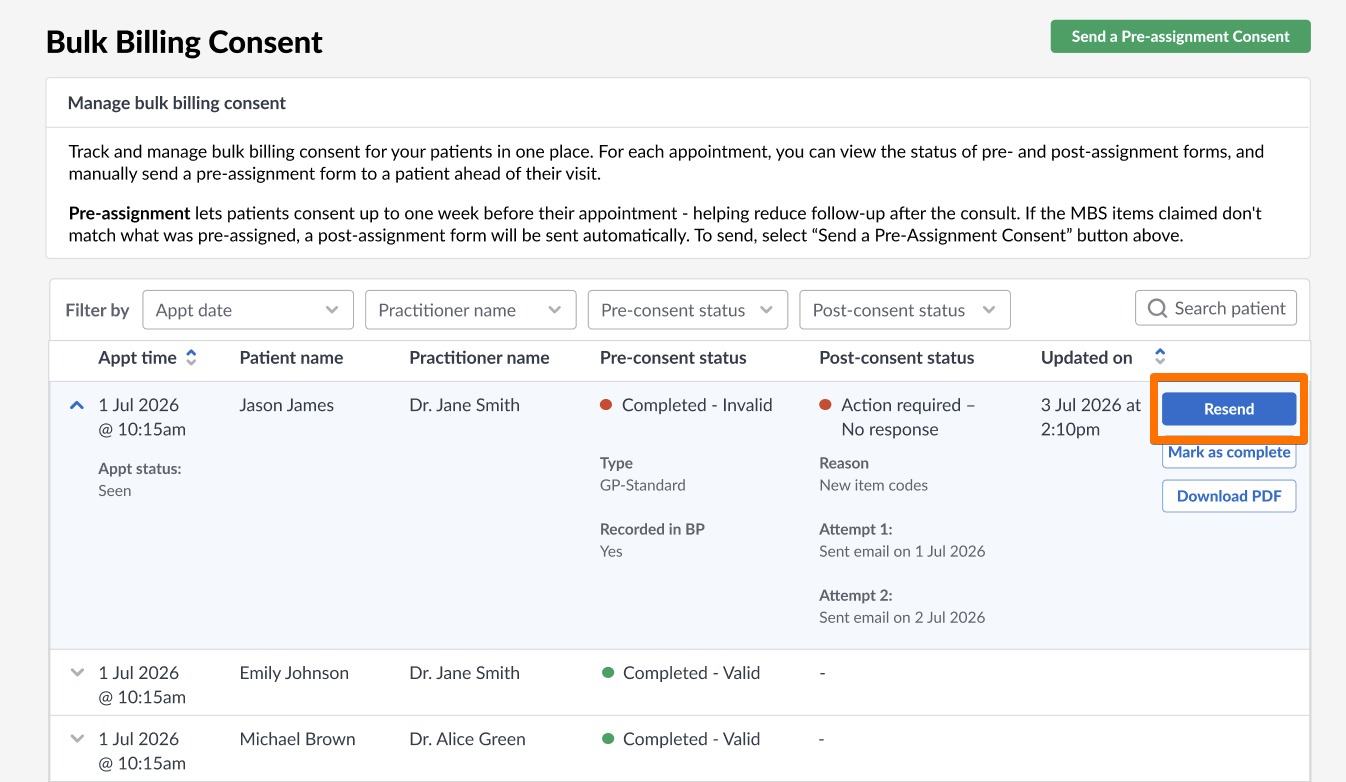Click red status dot for Completed - Invalid
This screenshot has width=1346, height=782.
[606, 405]
